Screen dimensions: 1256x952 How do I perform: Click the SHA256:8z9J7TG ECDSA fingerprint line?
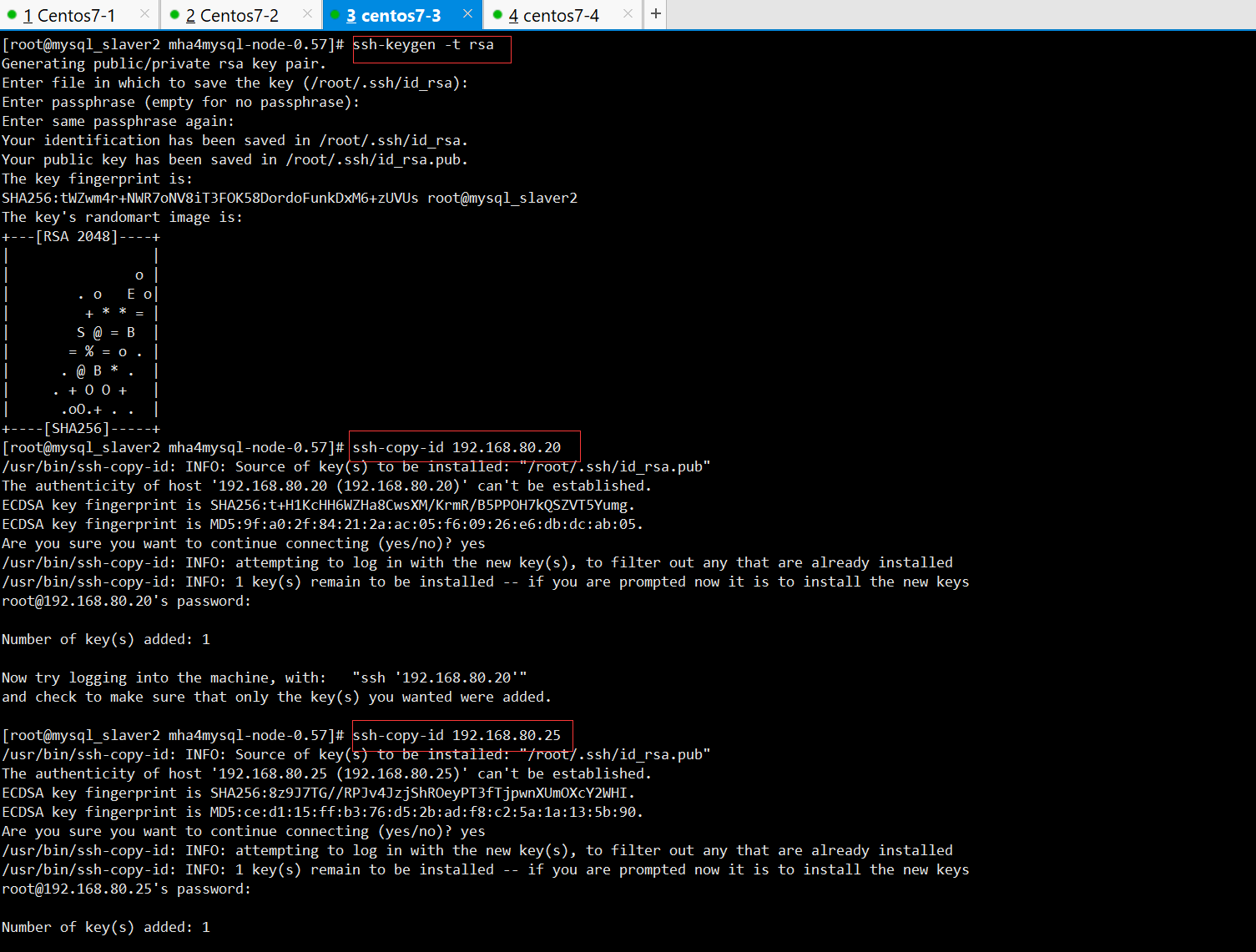pos(318,793)
